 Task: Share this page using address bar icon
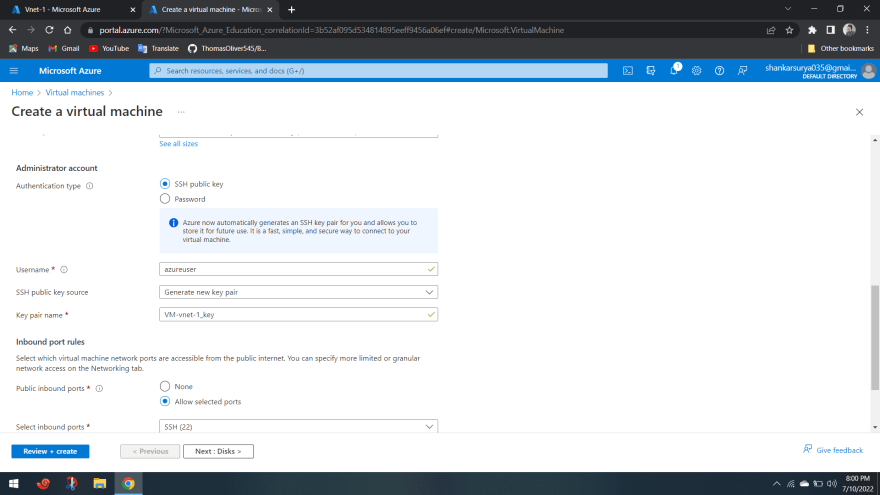[x=771, y=30]
